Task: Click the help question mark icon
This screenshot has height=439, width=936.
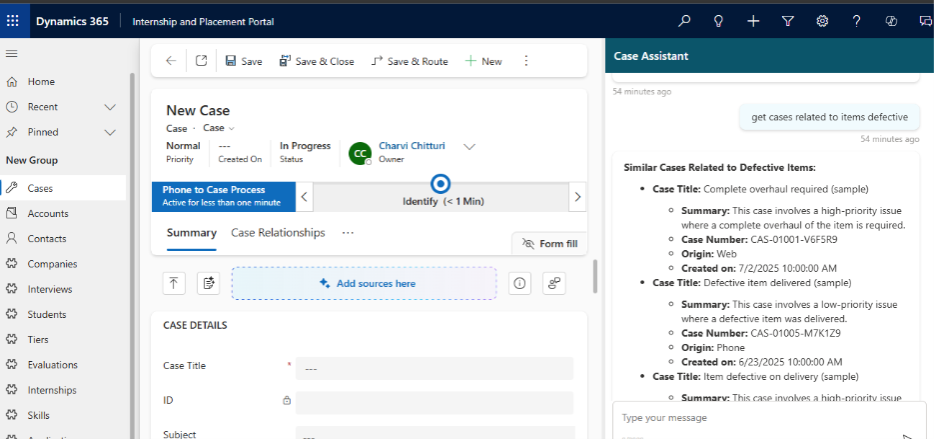Action: point(857,21)
